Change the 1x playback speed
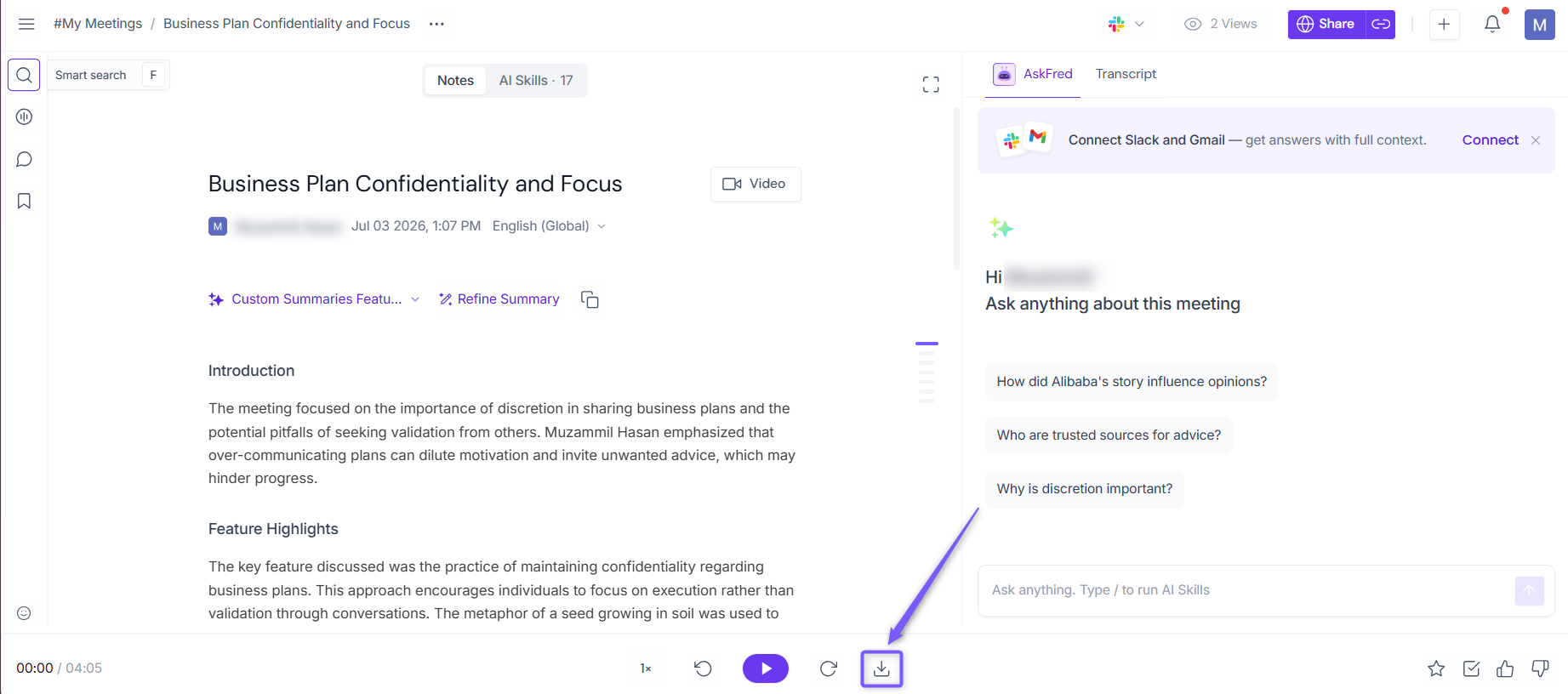1568x694 pixels. point(646,668)
